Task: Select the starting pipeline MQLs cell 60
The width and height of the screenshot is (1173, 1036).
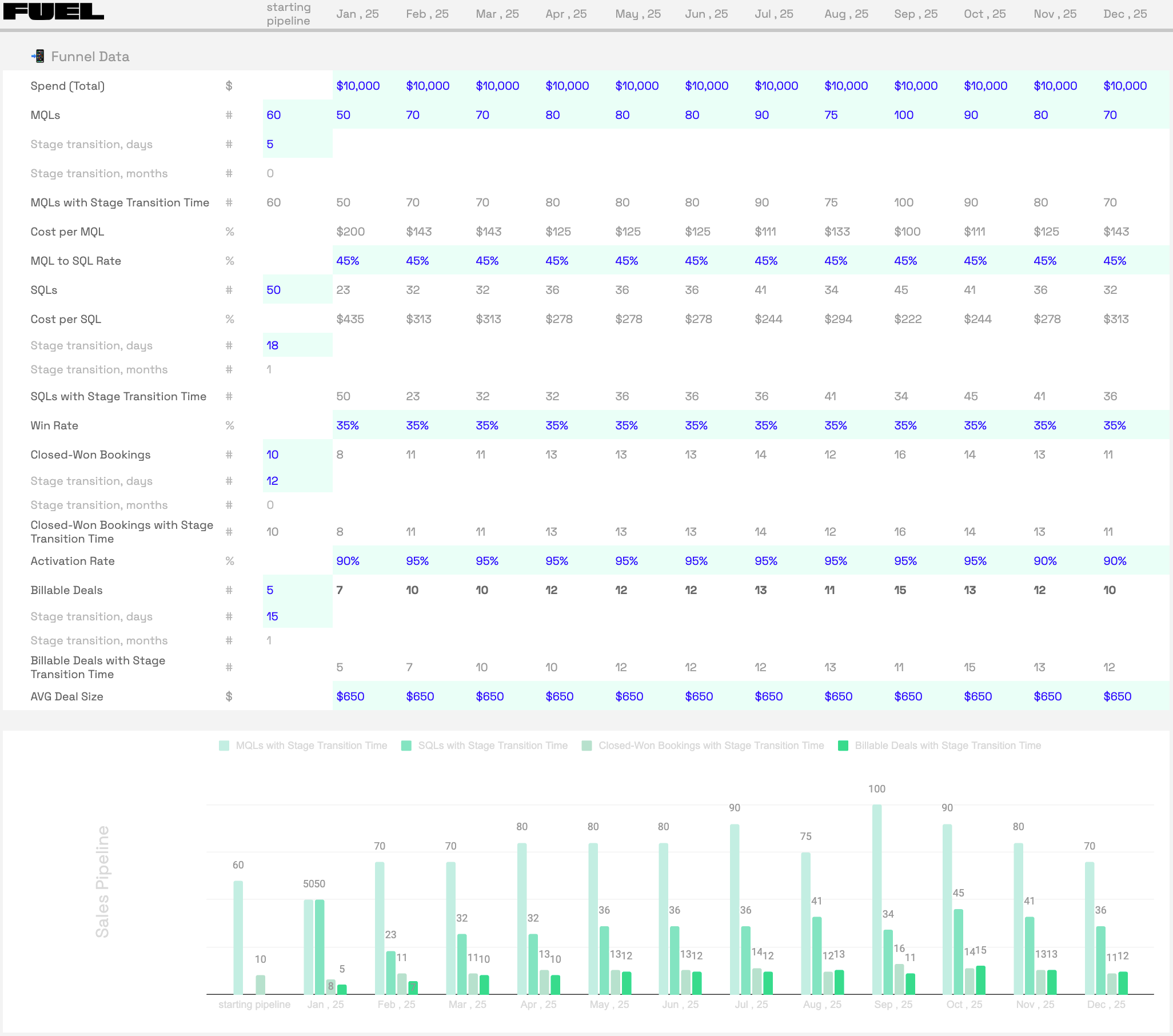Action: (274, 115)
